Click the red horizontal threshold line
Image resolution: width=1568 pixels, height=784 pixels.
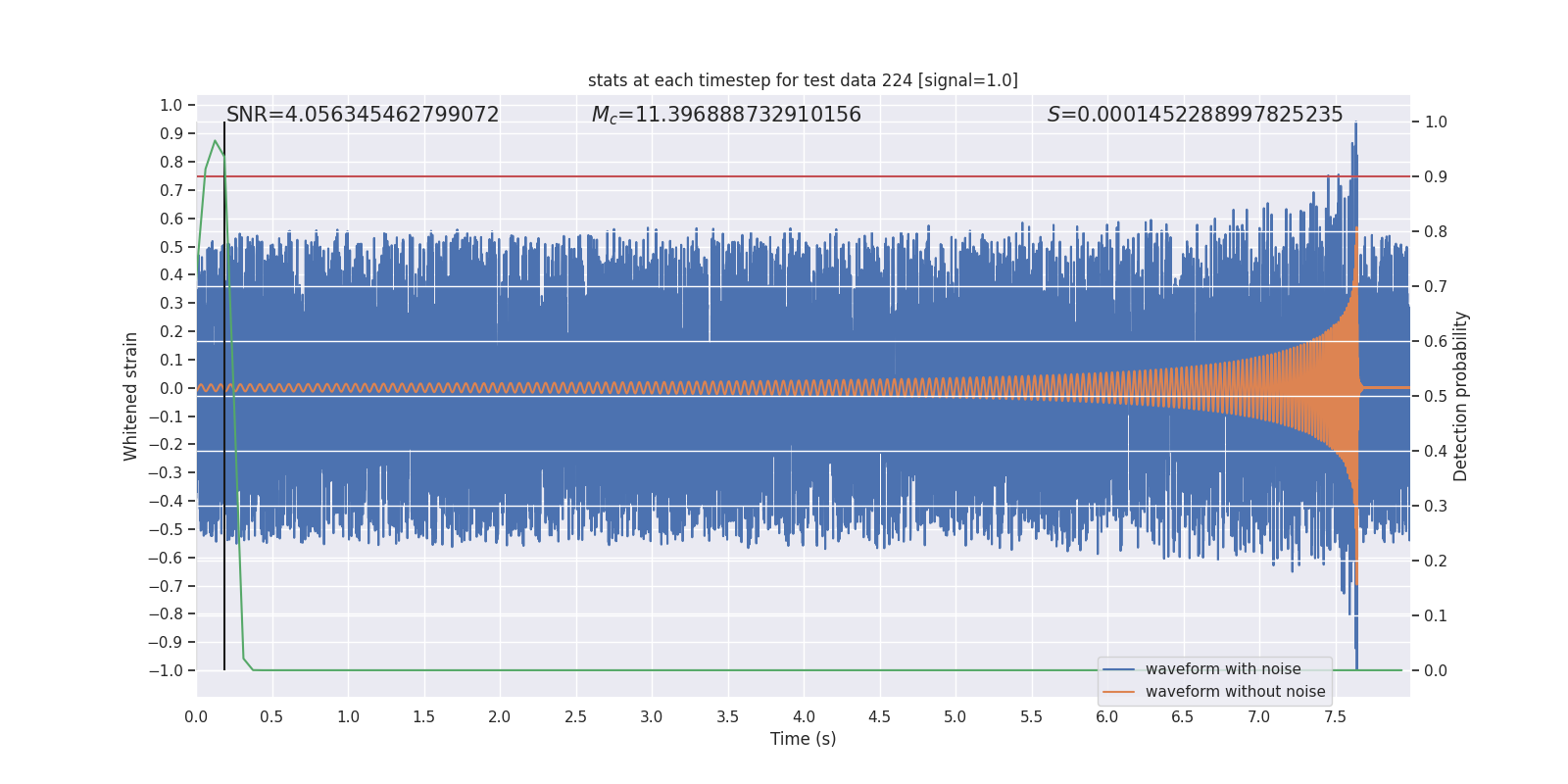pos(784,176)
